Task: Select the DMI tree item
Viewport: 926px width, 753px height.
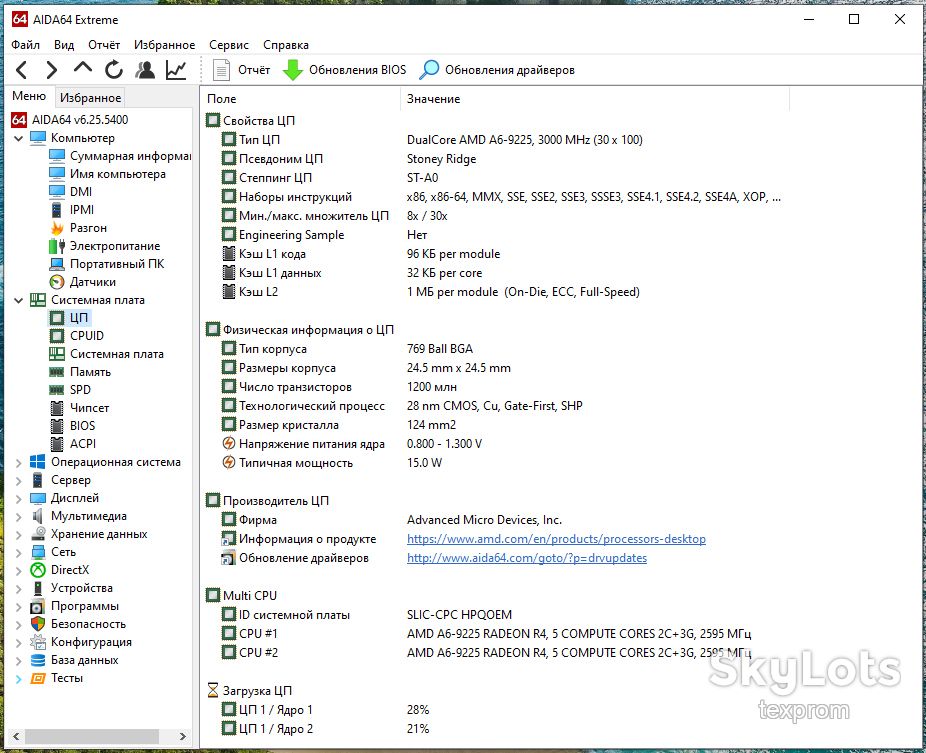Action: [71, 192]
